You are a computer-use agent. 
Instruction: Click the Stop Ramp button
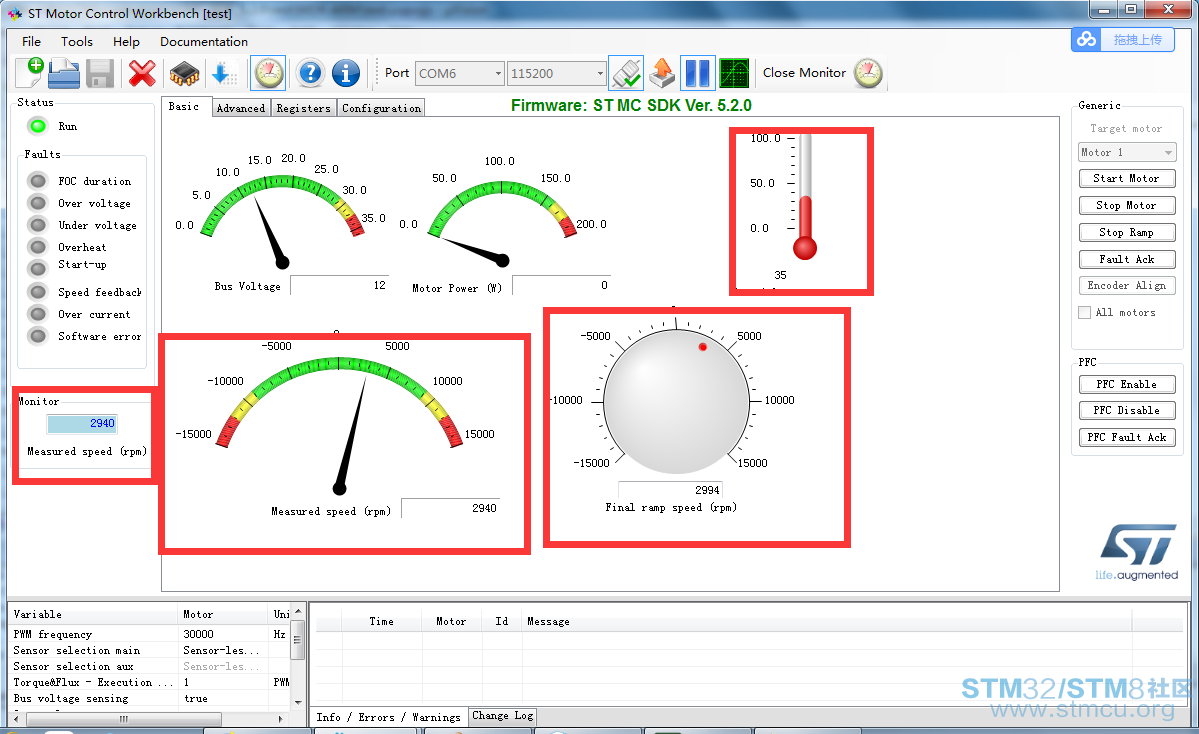pyautogui.click(x=1127, y=232)
